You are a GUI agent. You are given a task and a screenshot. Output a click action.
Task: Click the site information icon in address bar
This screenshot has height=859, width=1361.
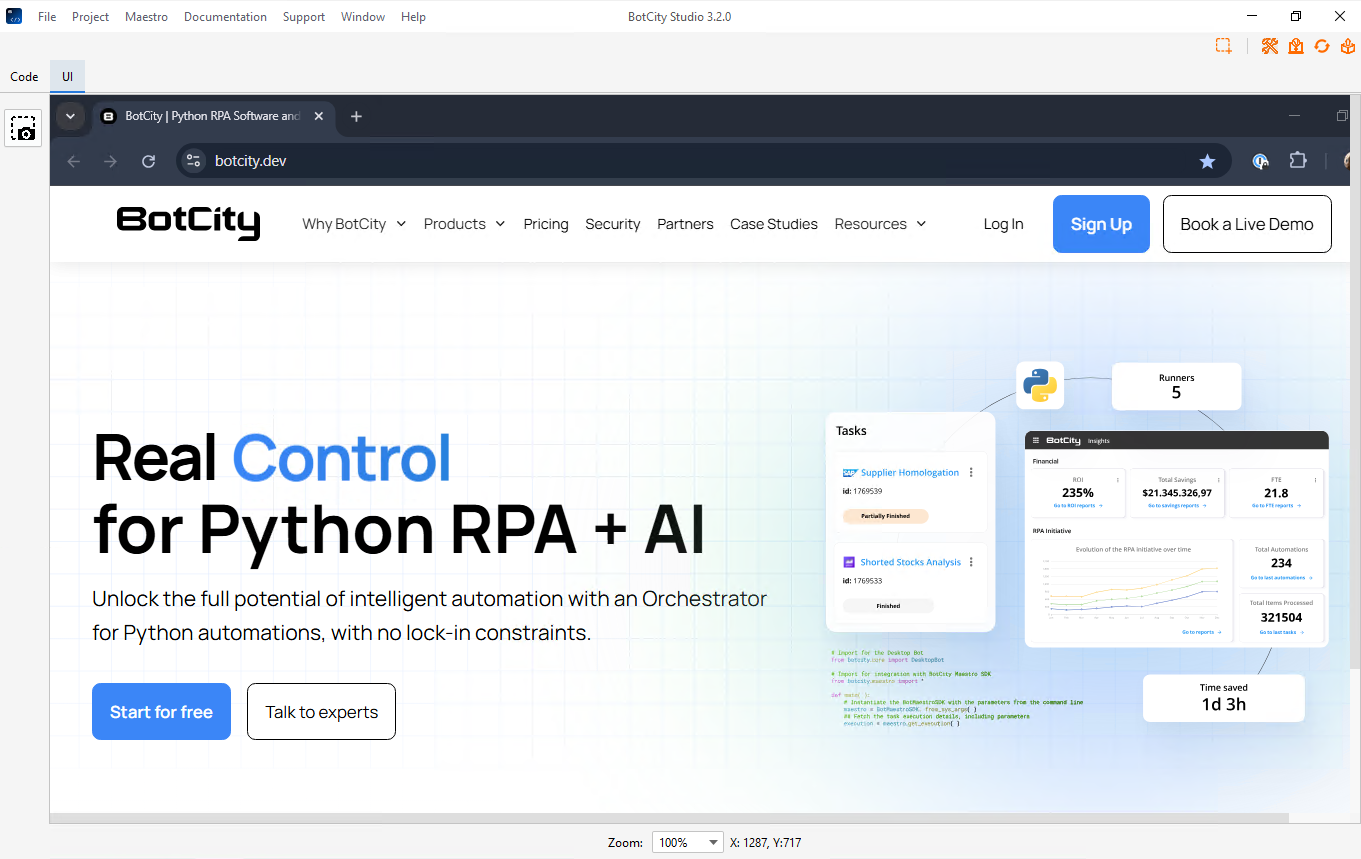point(194,161)
